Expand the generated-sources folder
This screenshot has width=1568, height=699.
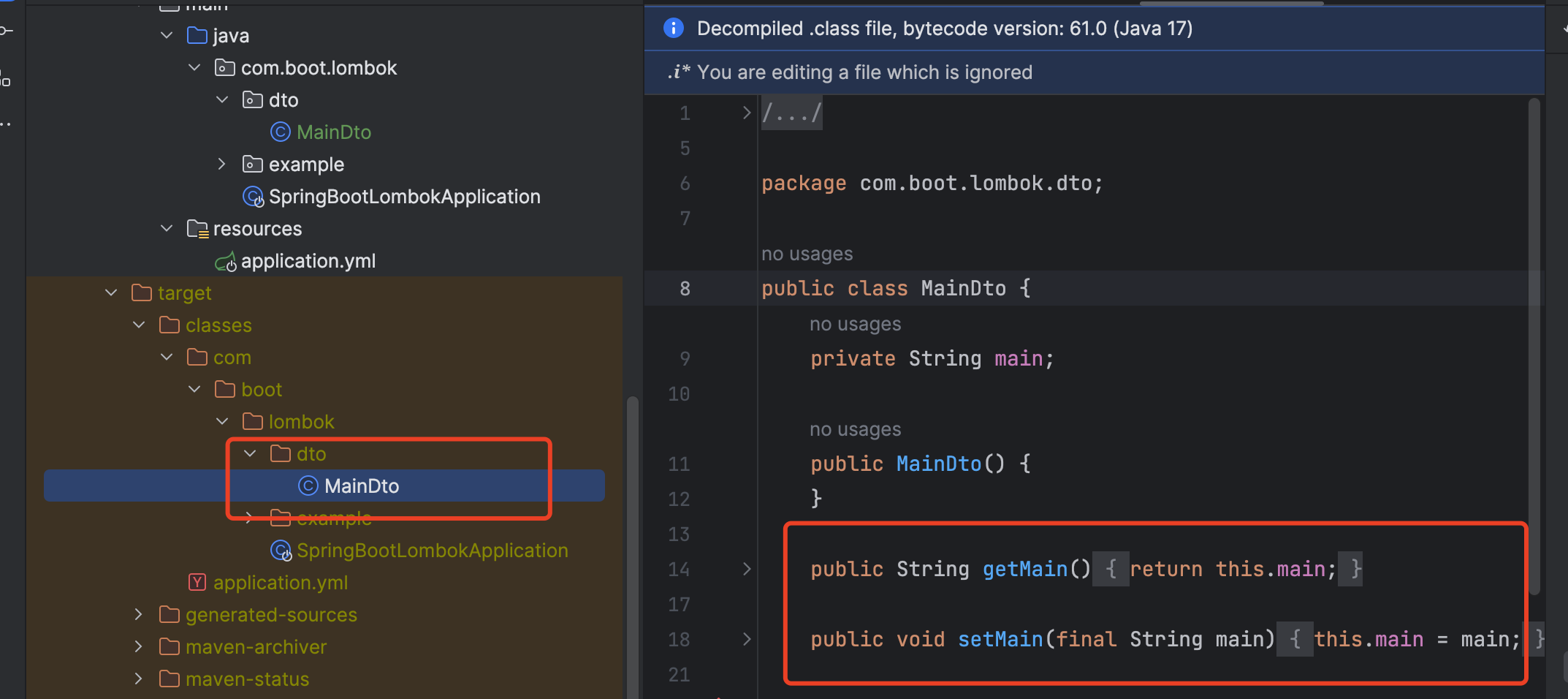click(x=139, y=614)
